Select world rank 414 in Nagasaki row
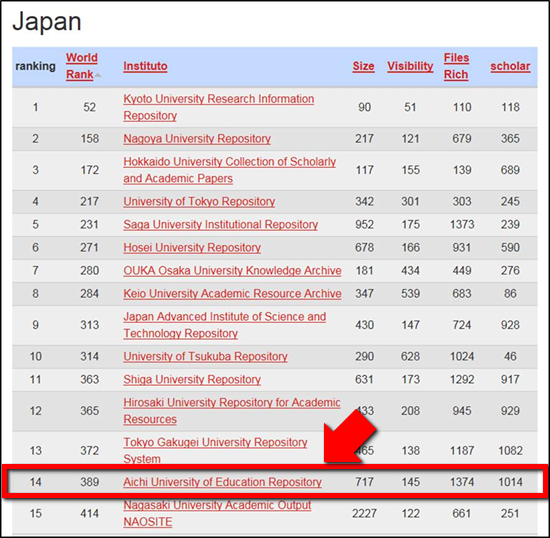This screenshot has width=550, height=538. coord(89,514)
